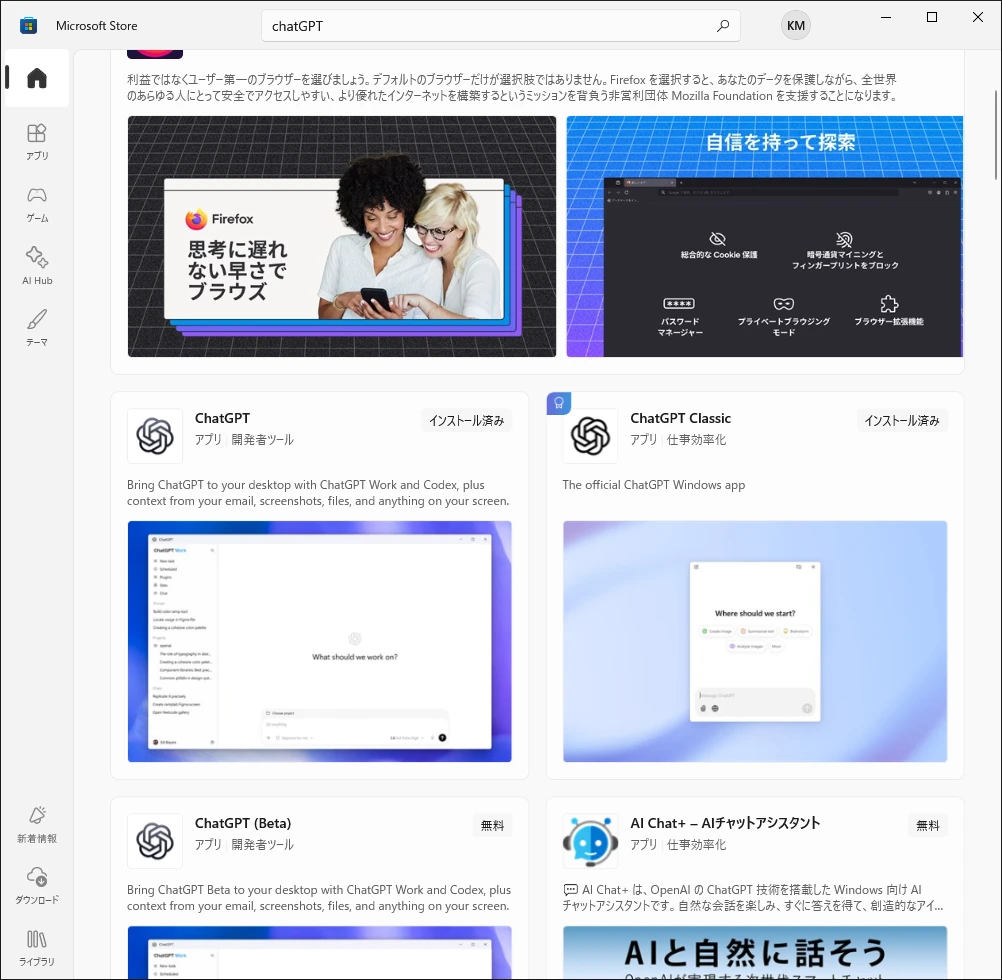Open the AIと自然に話そう screenshot
The image size is (1002, 980).
tap(755, 952)
